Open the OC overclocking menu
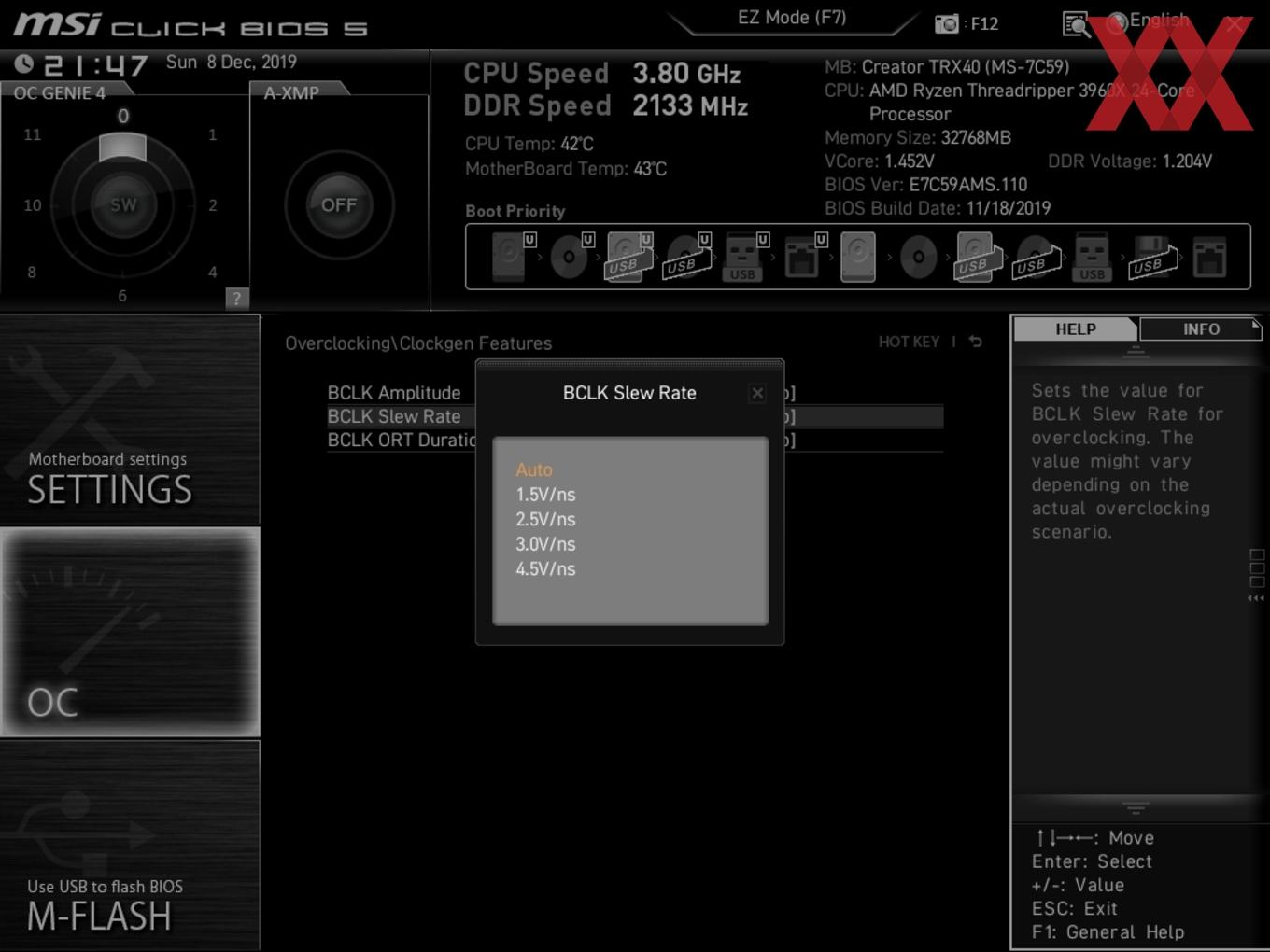The height and width of the screenshot is (952, 1270). click(130, 632)
